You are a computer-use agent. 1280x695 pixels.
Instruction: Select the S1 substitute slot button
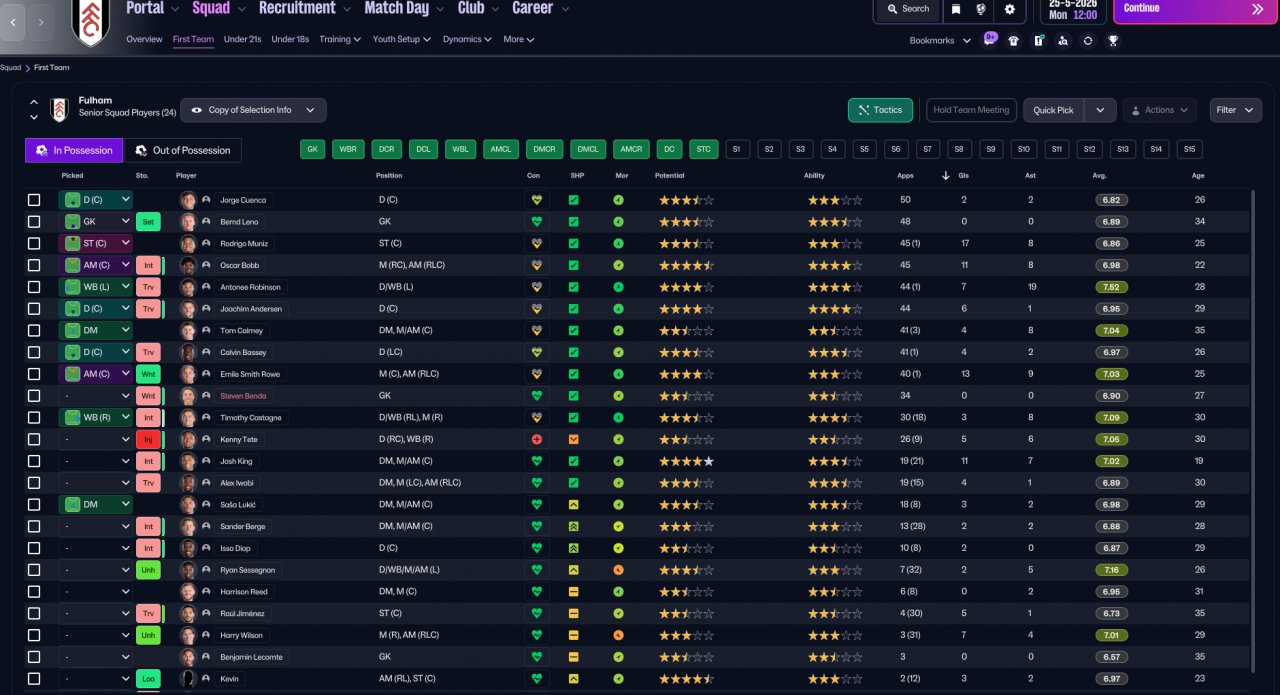[737, 150]
